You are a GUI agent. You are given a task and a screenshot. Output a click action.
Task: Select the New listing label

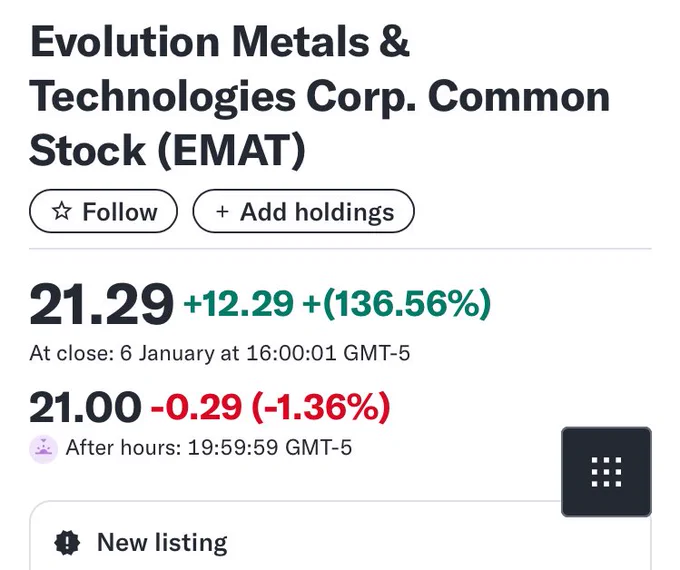[x=162, y=543]
